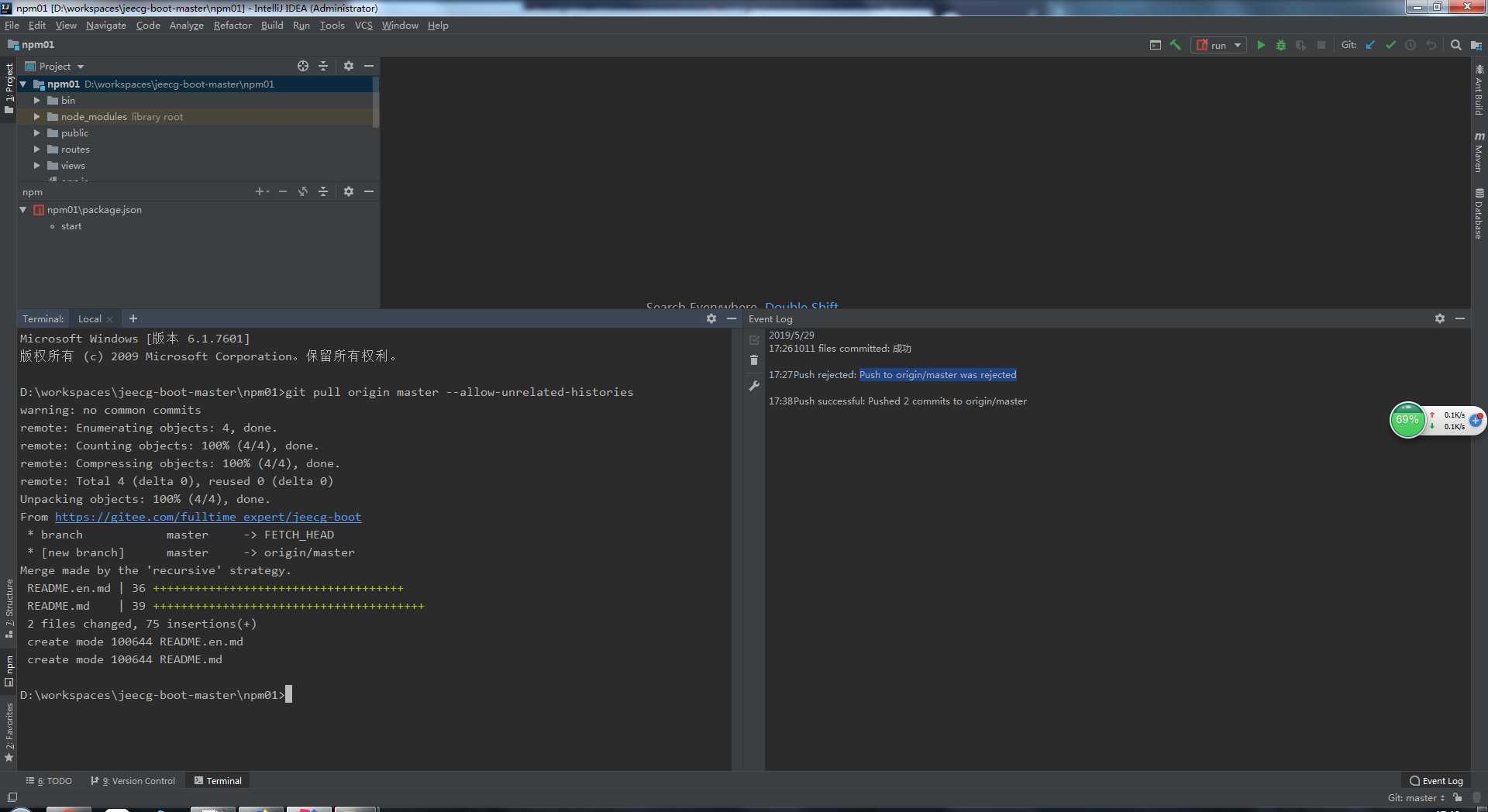Open the Project view dropdown
Screen dimensions: 1488x812
point(55,67)
